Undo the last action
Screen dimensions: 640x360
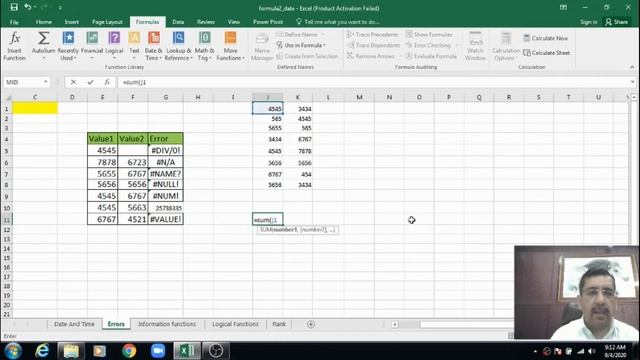[28, 7]
